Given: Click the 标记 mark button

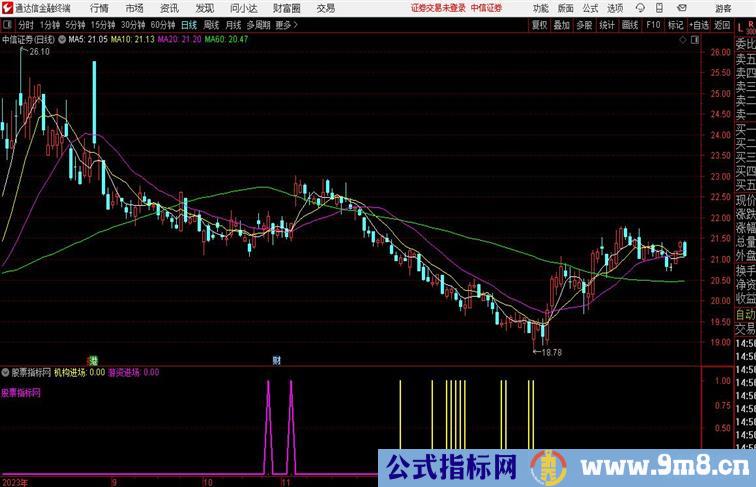Looking at the screenshot, I should (x=675, y=25).
